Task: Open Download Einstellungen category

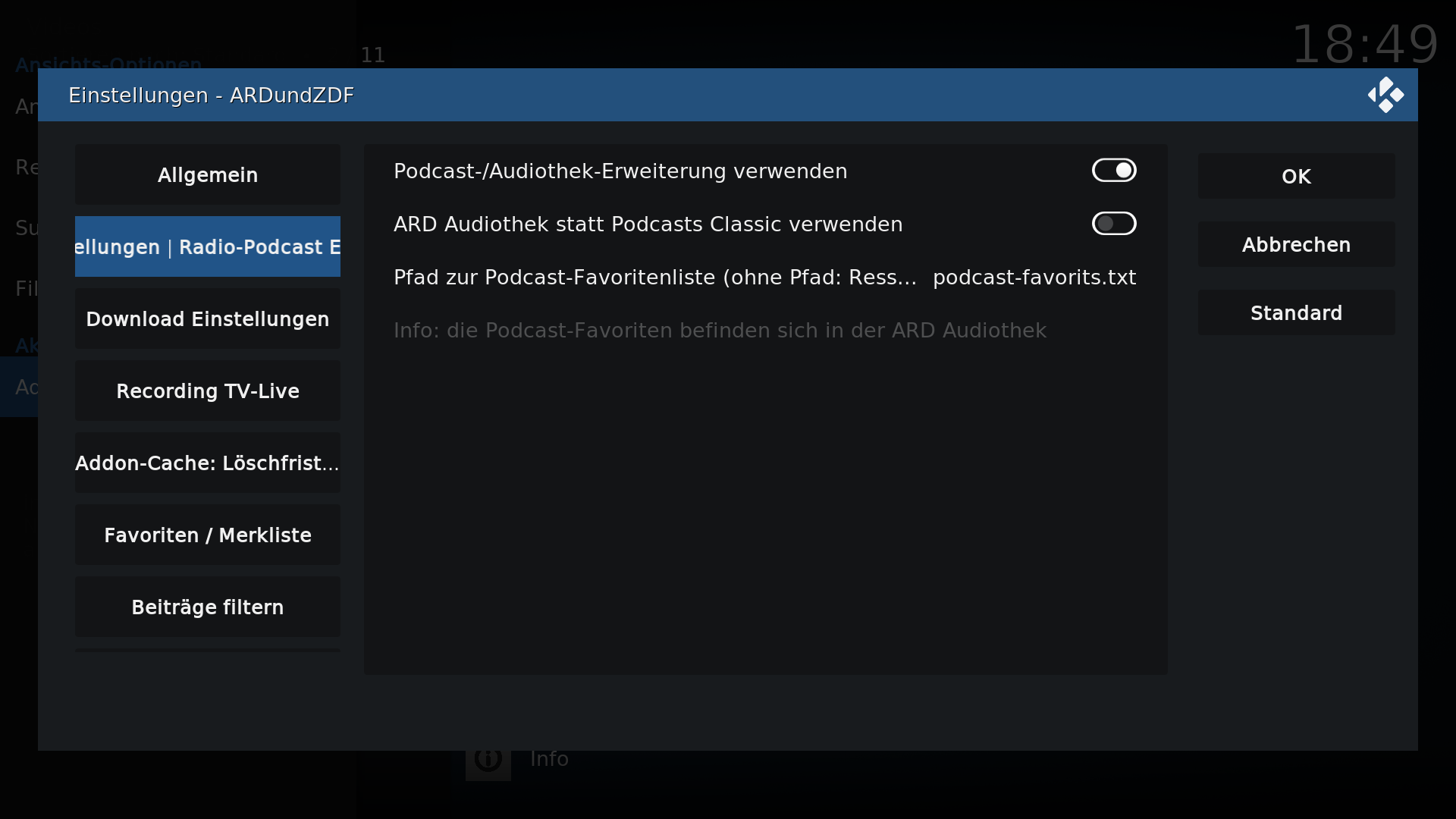Action: (x=208, y=319)
